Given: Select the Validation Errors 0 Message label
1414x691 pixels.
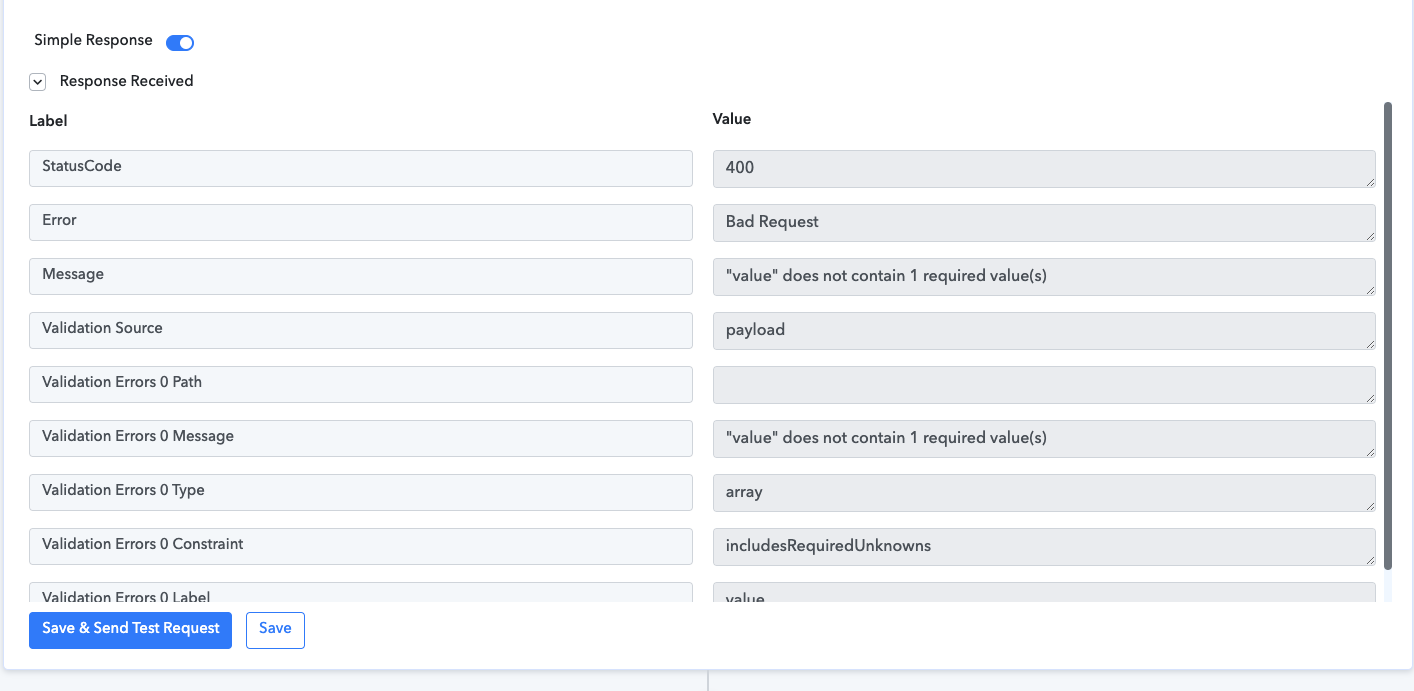Looking at the screenshot, I should [x=361, y=438].
